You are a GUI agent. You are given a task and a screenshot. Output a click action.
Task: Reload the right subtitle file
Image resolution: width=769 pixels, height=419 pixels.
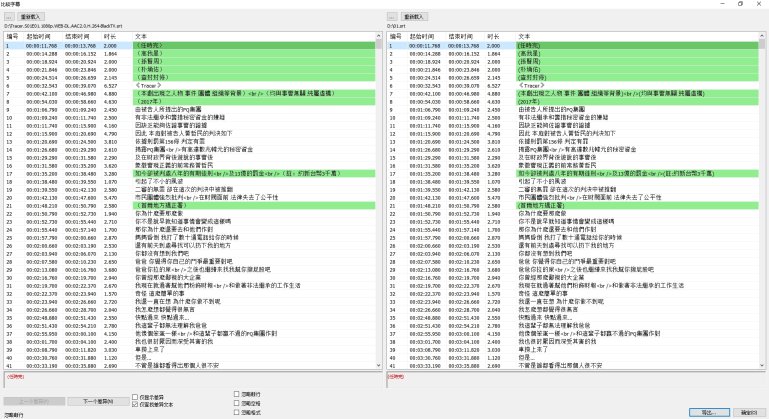pos(415,17)
